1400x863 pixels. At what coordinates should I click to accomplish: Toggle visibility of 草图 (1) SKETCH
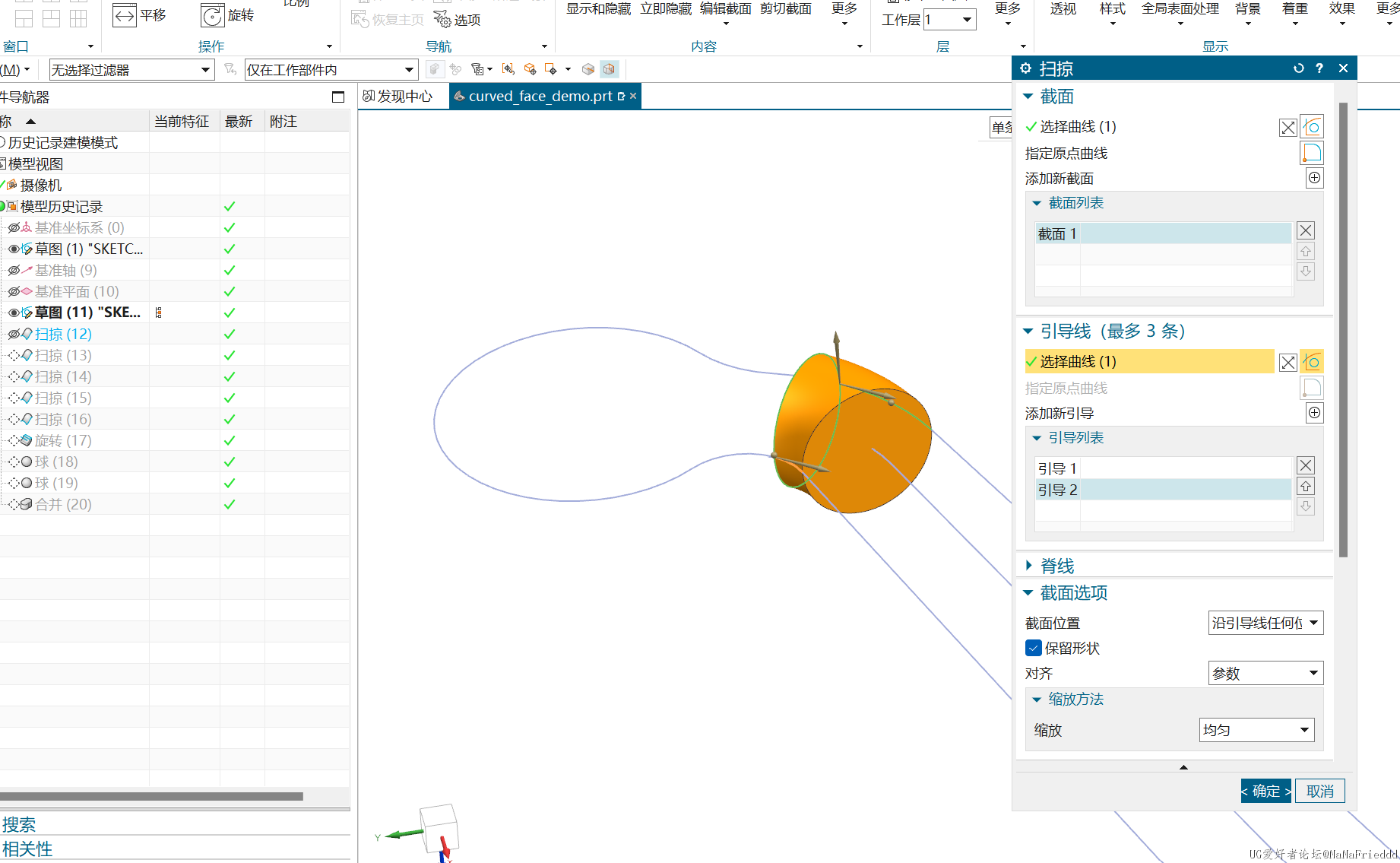coord(14,249)
